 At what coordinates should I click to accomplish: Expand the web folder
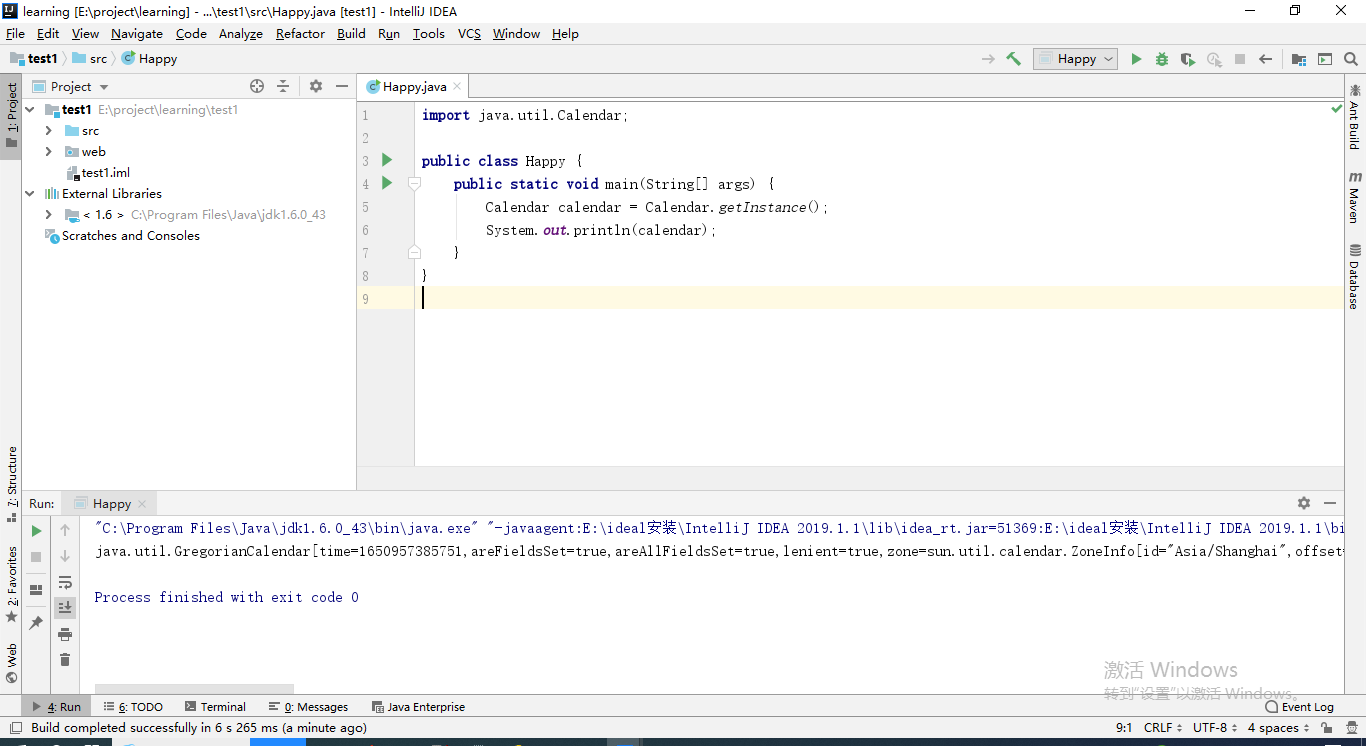tap(48, 152)
